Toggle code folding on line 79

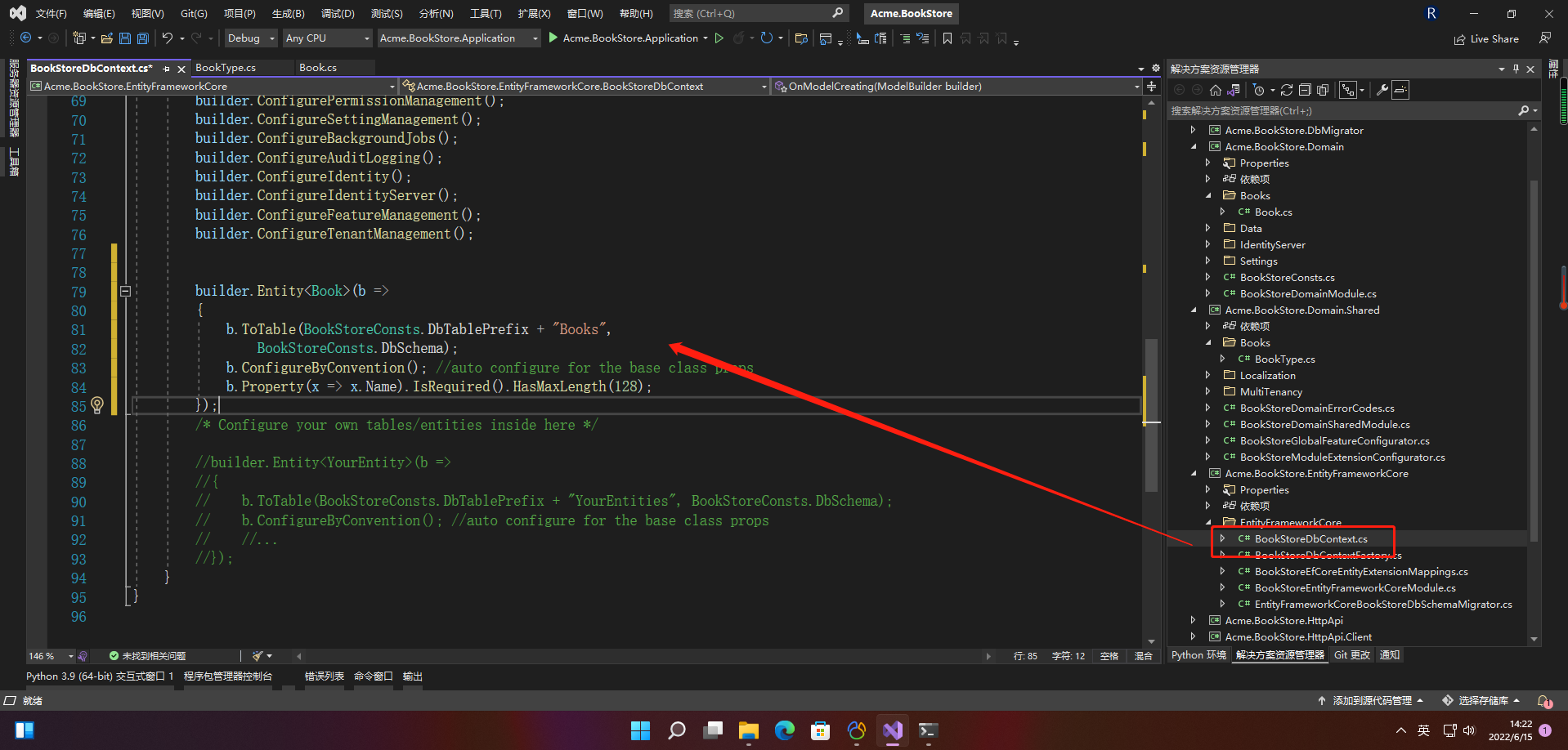125,291
